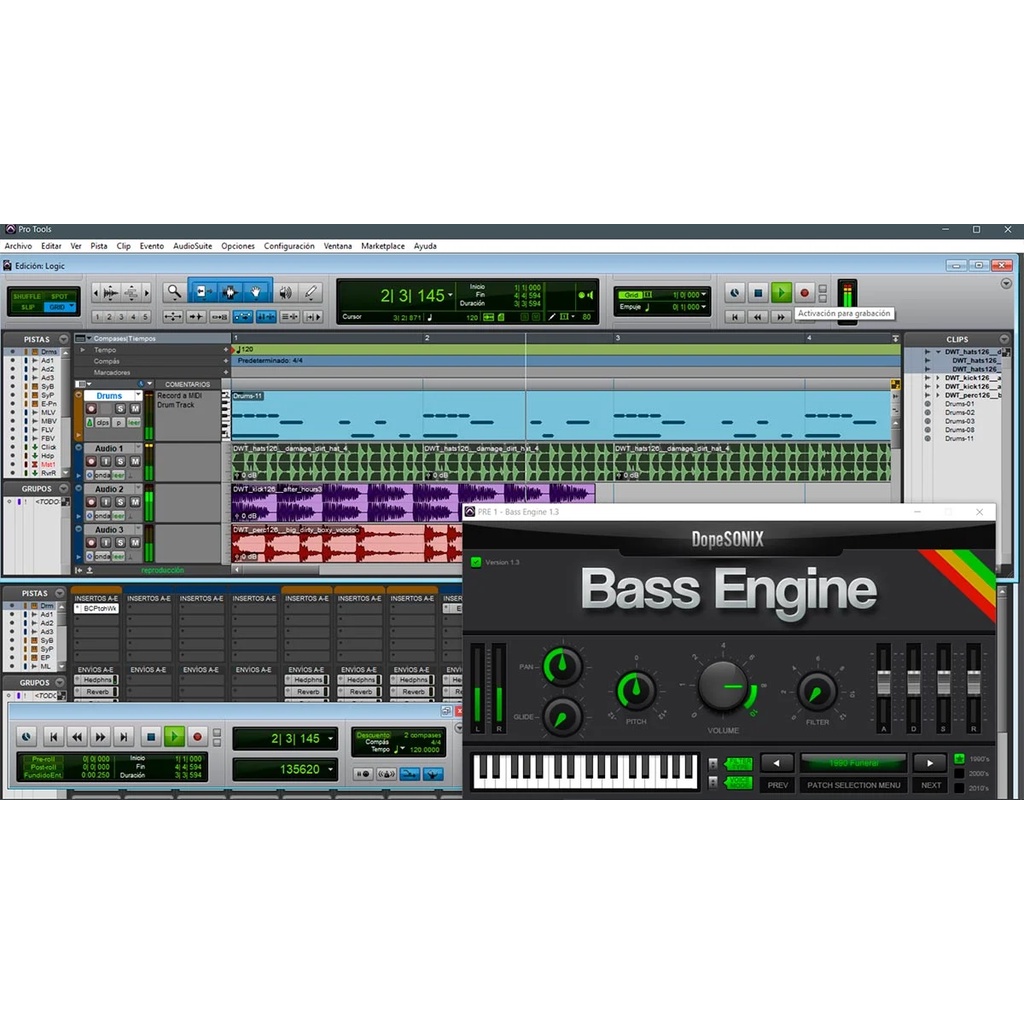
Task: Click PREV patch button in Bass Engine
Action: click(x=777, y=785)
